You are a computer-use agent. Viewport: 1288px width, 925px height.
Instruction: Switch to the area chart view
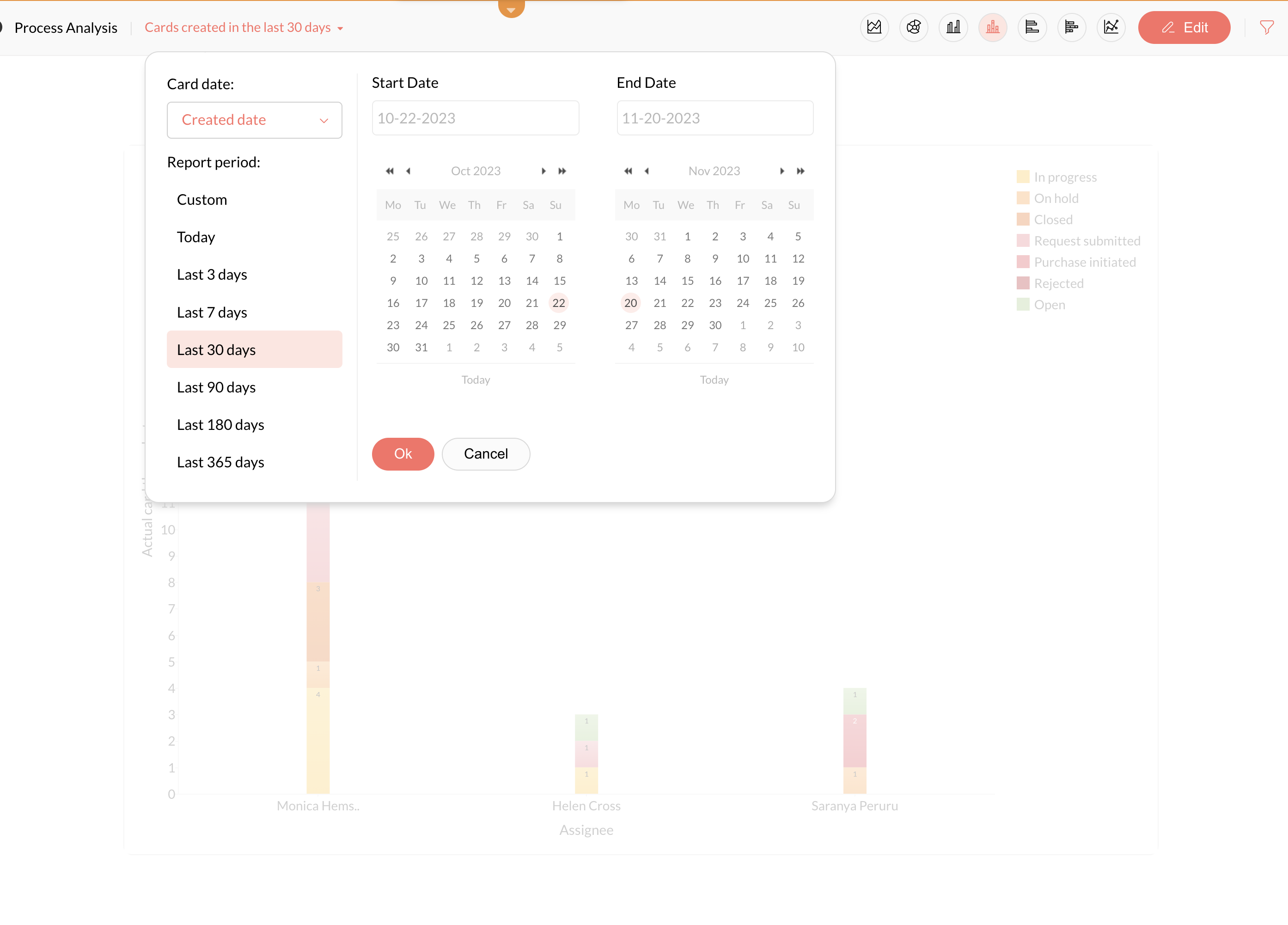[874, 27]
